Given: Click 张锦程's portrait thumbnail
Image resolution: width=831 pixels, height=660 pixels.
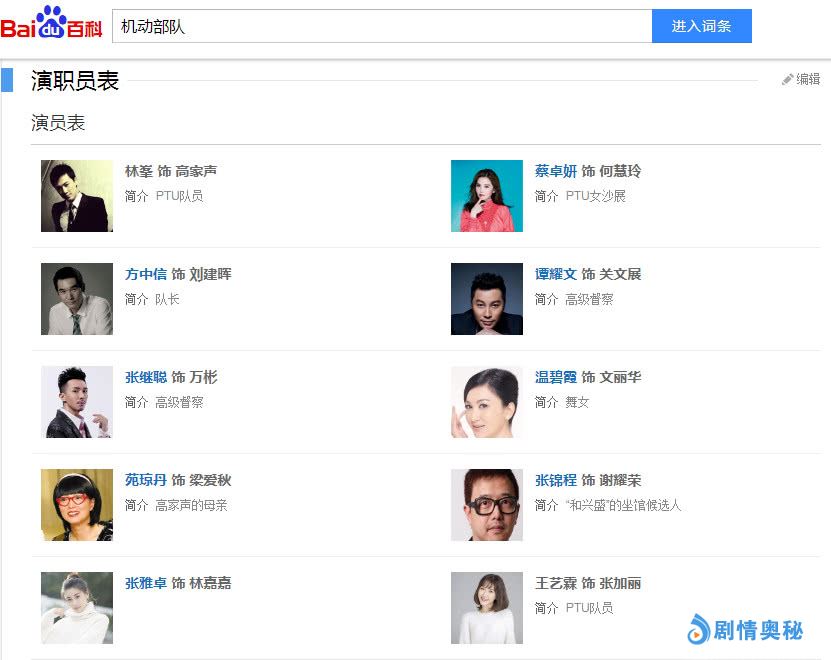Looking at the screenshot, I should coord(487,505).
